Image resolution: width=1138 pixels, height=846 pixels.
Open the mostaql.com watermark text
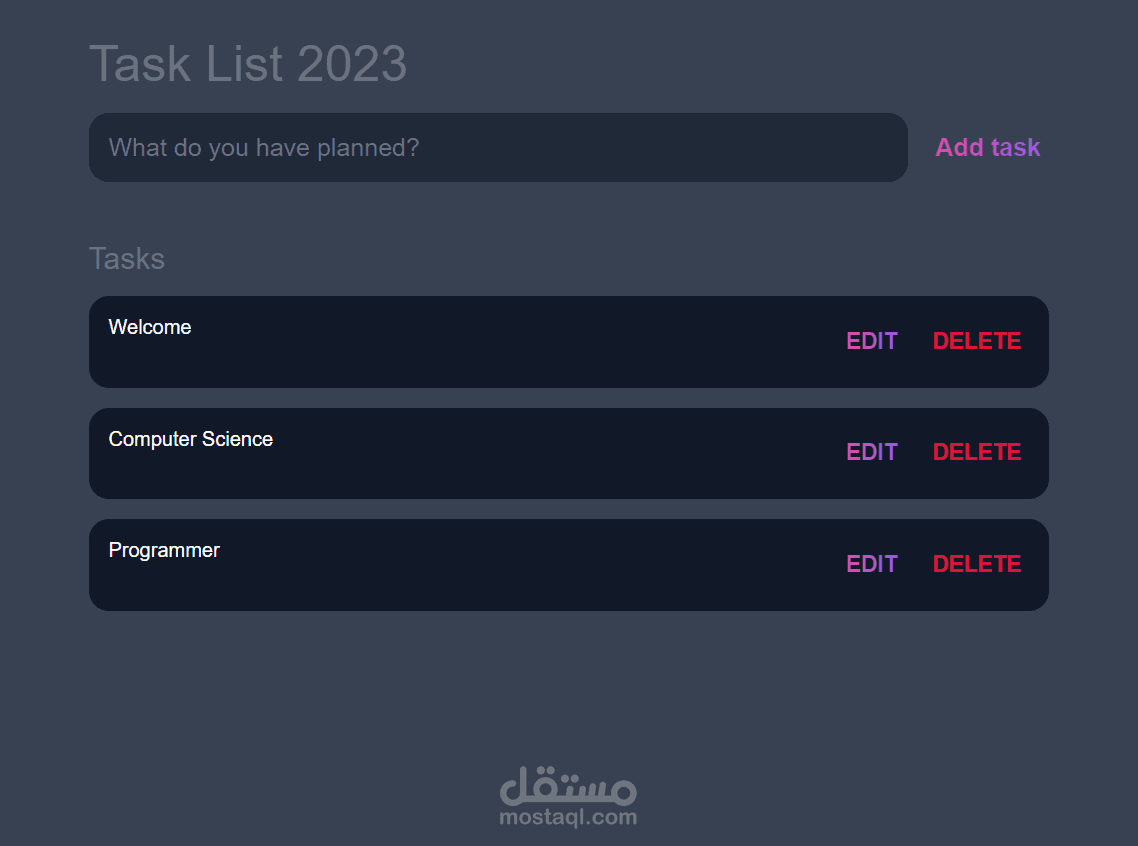pos(567,818)
